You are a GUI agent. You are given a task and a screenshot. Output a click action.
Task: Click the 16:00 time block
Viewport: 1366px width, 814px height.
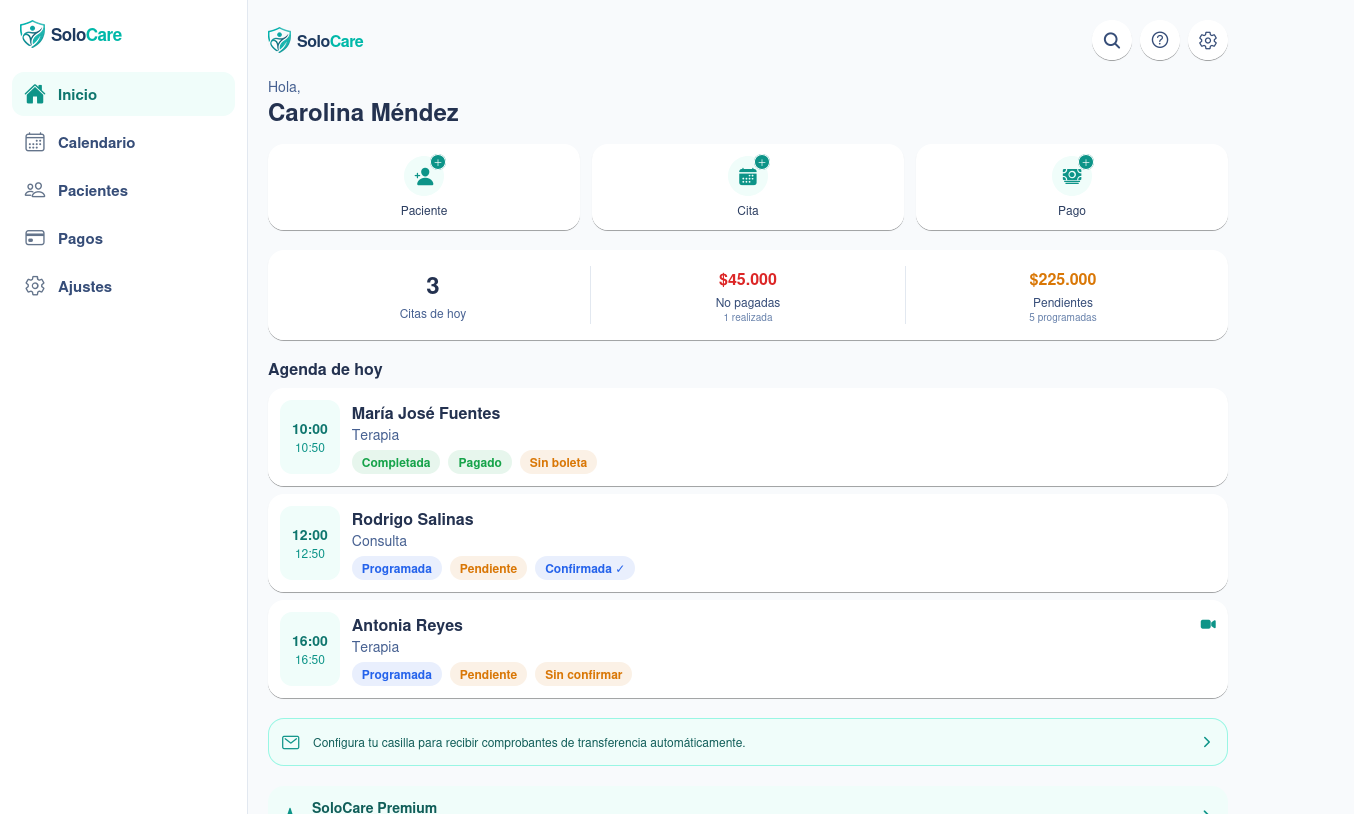310,649
